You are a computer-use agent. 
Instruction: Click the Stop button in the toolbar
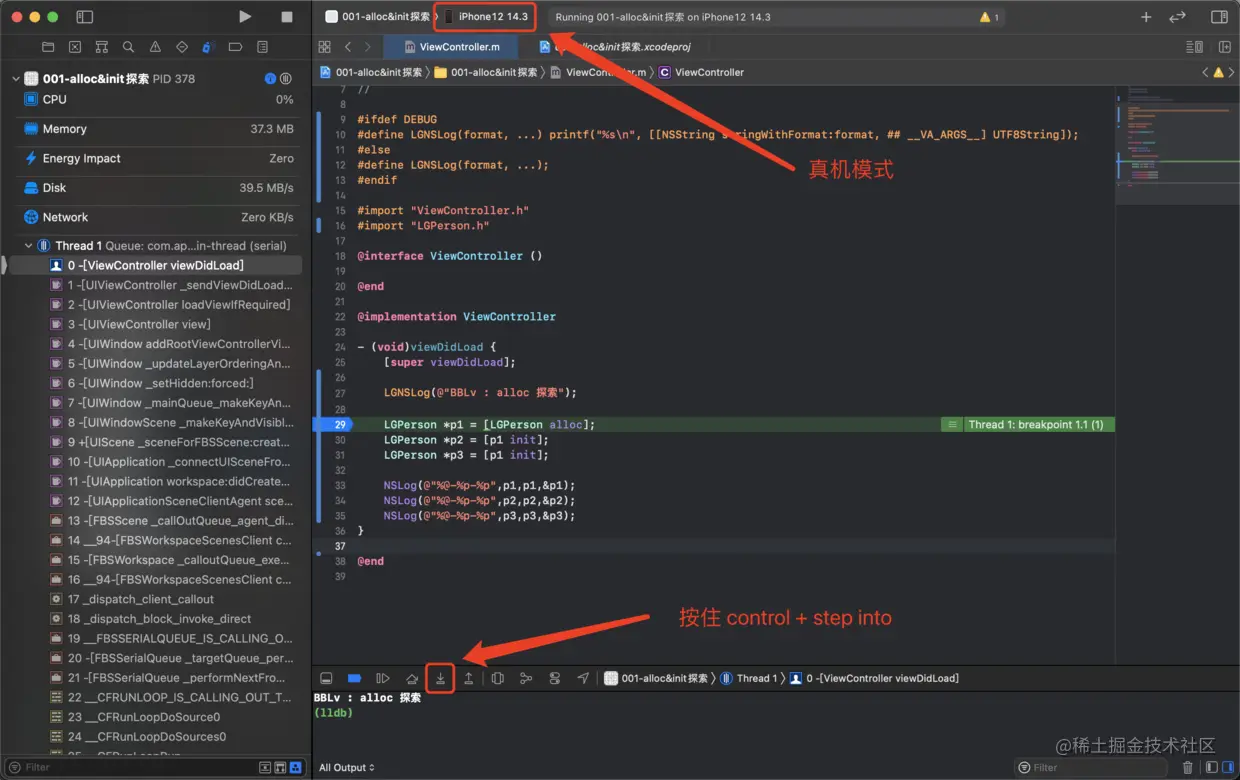287,17
